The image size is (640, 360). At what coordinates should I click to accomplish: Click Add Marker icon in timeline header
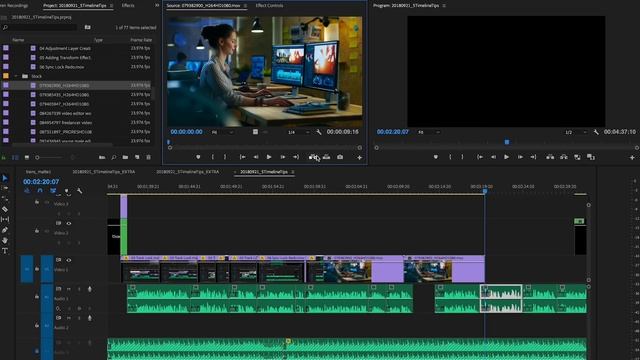(67, 191)
